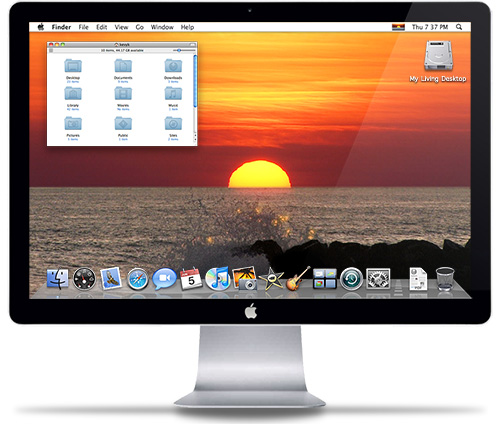The image size is (500, 424).
Task: Click the menu bar clock
Action: (430, 27)
